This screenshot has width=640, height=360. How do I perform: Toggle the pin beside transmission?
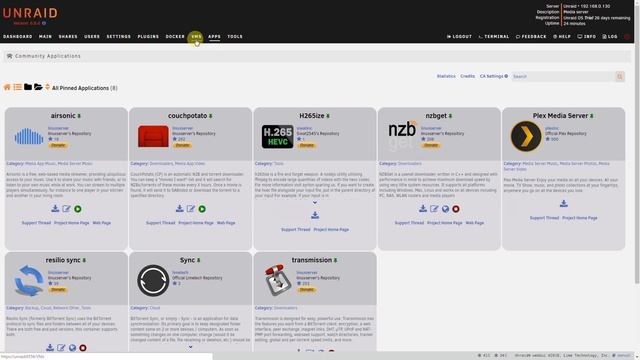[336, 260]
